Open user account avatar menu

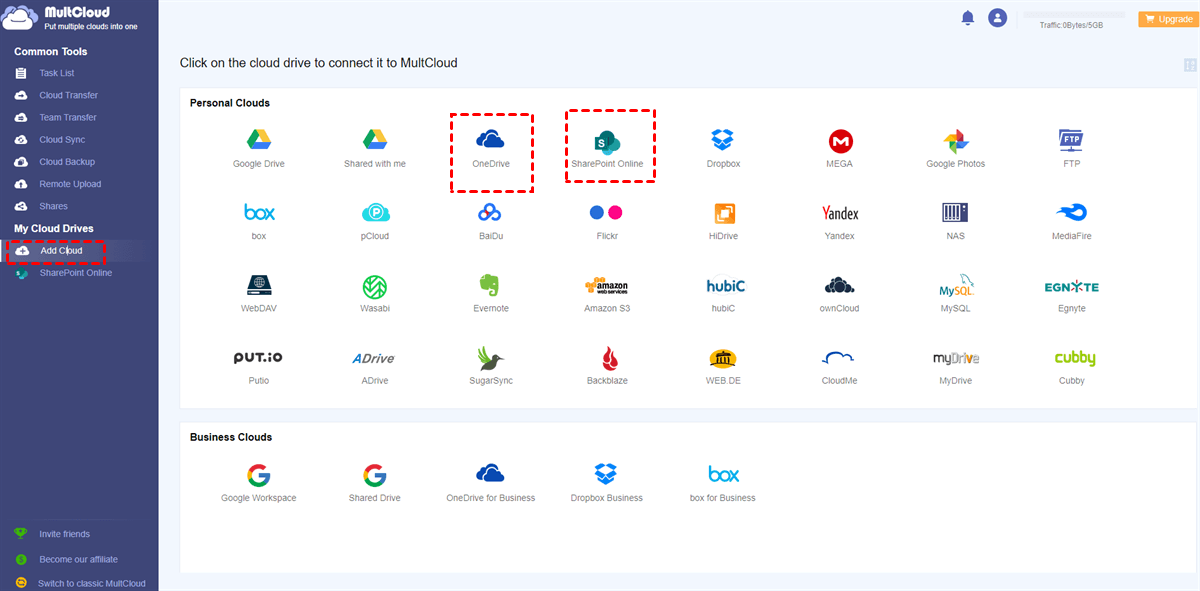click(997, 18)
